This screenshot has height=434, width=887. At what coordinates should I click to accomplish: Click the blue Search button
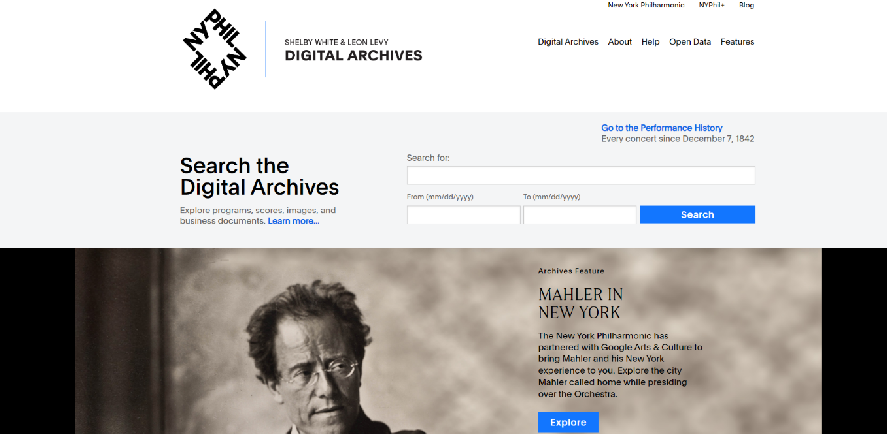pyautogui.click(x=697, y=214)
